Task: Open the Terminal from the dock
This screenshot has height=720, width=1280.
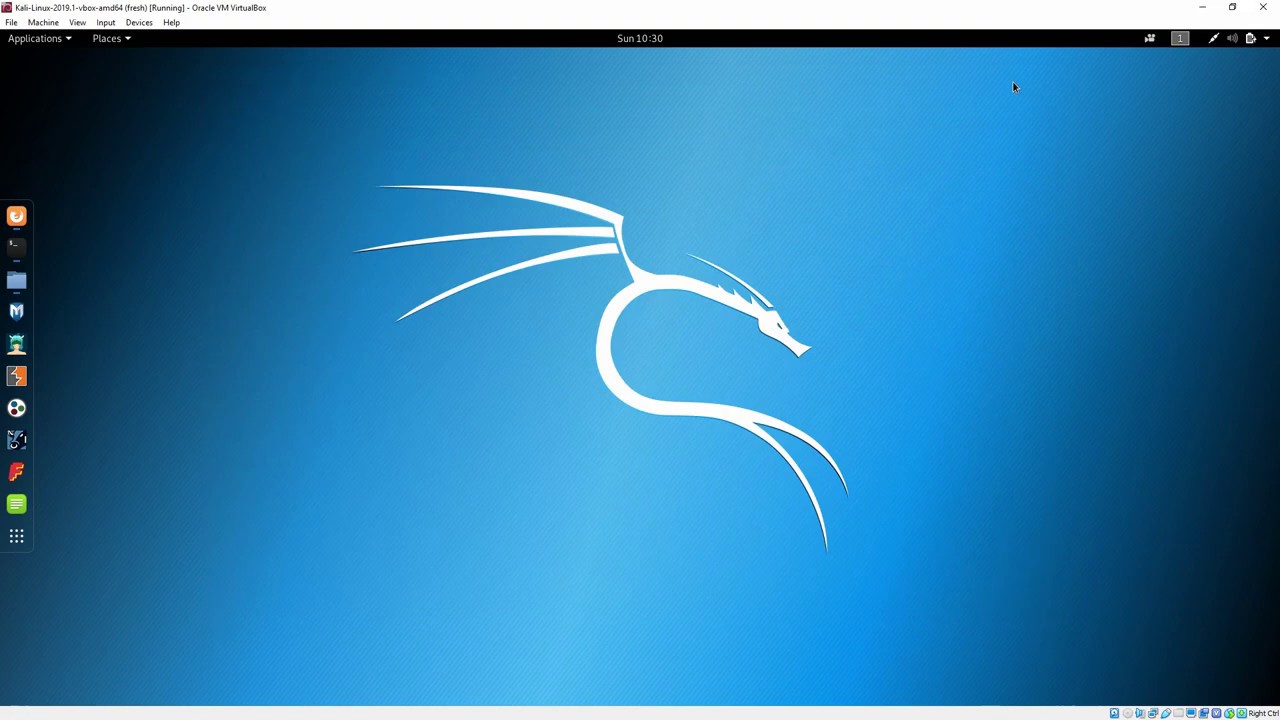Action: (x=16, y=247)
